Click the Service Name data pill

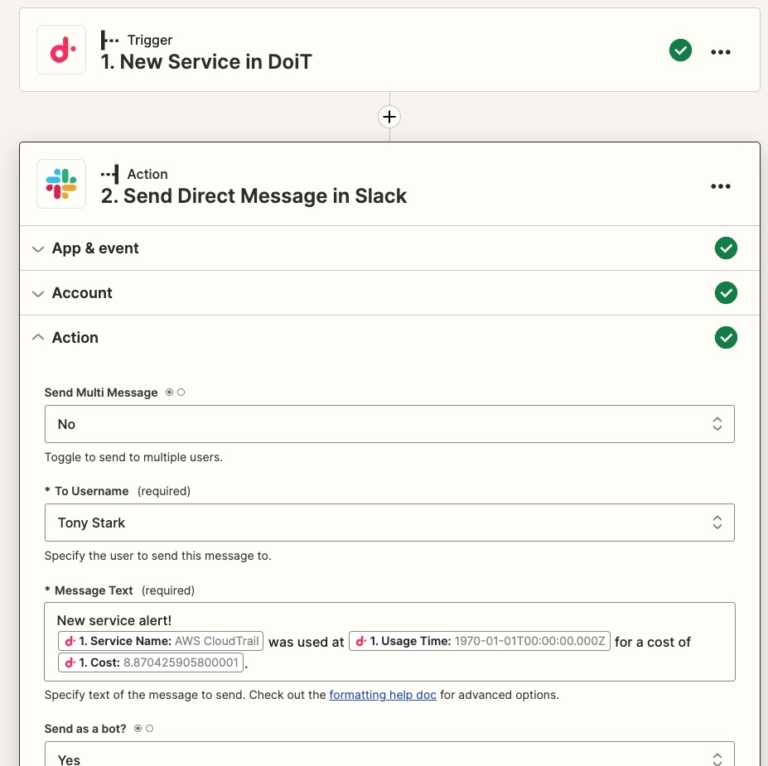click(161, 641)
